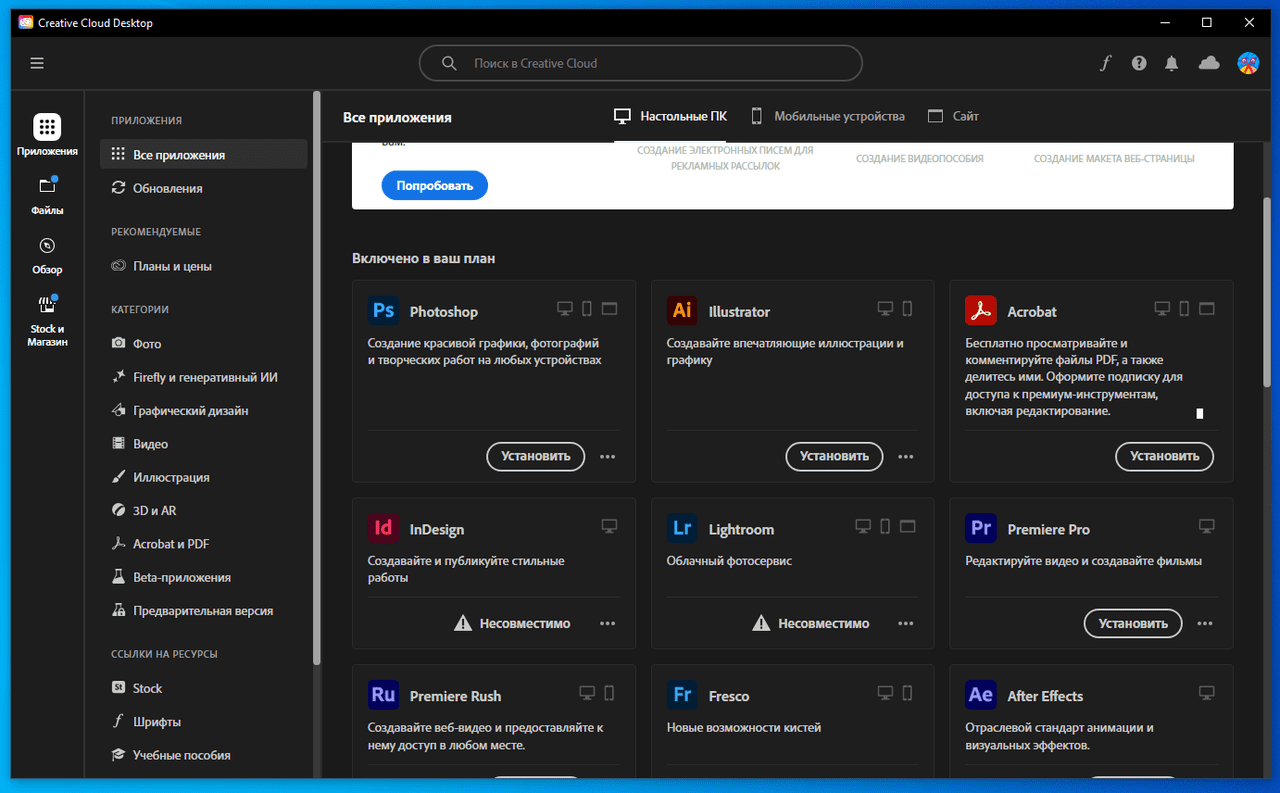
Task: Open notifications bell icon
Action: tap(1172, 63)
